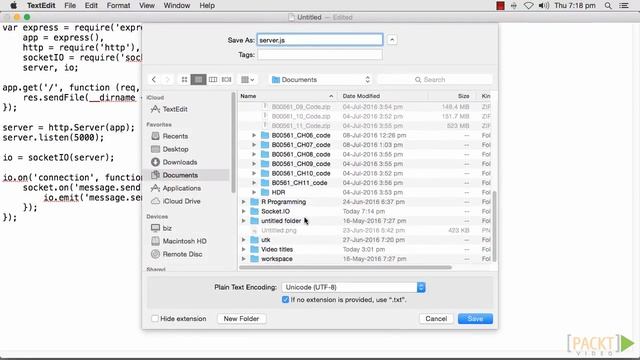Image resolution: width=640 pixels, height=360 pixels.
Task: Expand the Socket.IO folder triangle
Action: point(244,211)
